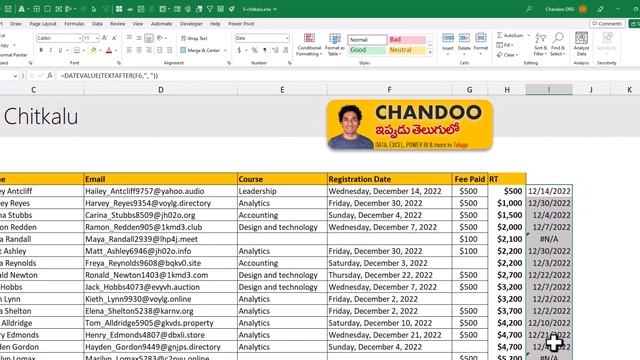Image resolution: width=640 pixels, height=360 pixels.
Task: Decrease indent in Alignment group
Action: (x=159, y=50)
